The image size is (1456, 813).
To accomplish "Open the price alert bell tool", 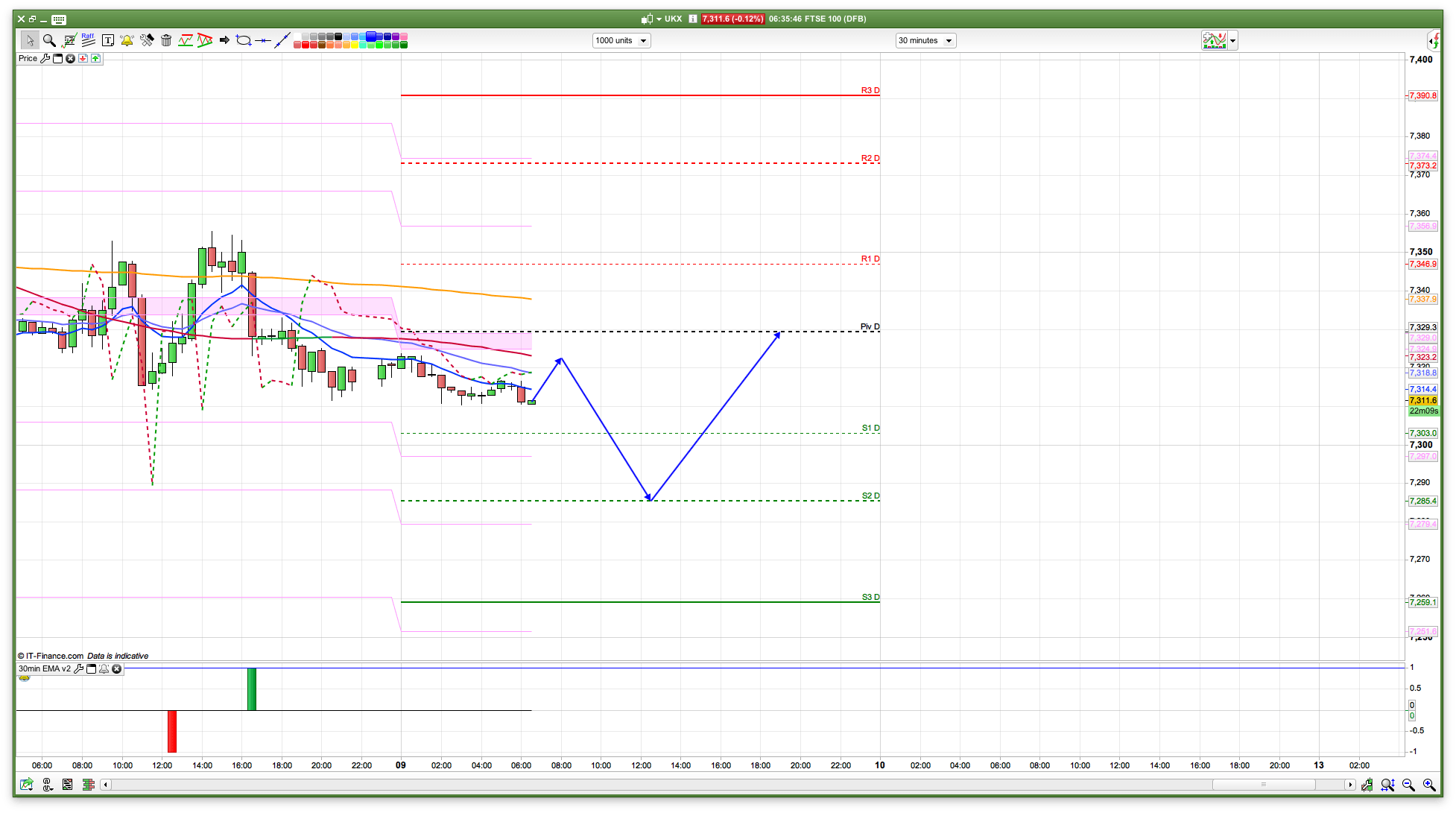I will 127,40.
